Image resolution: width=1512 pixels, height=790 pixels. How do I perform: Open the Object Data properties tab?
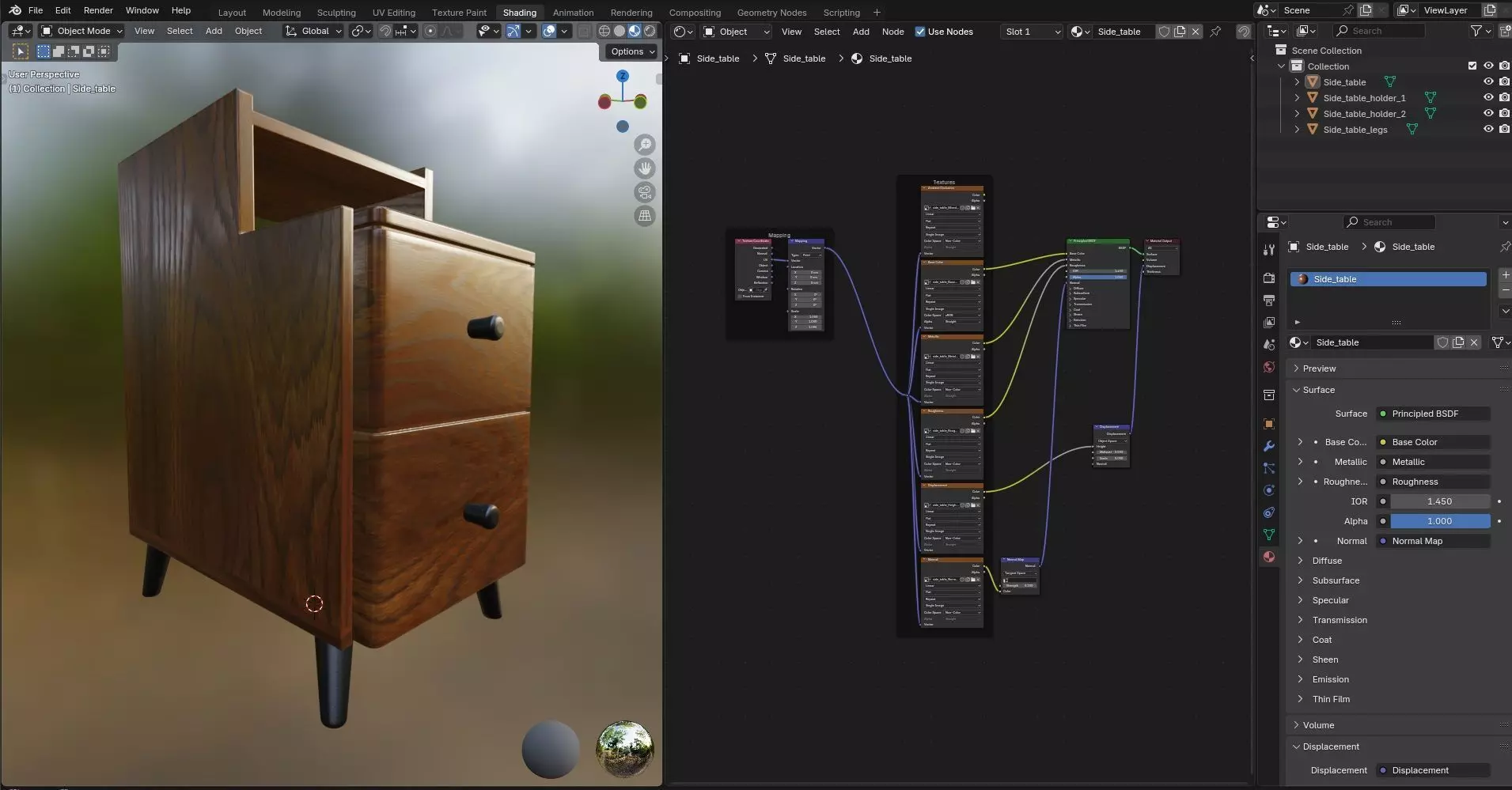1269,535
